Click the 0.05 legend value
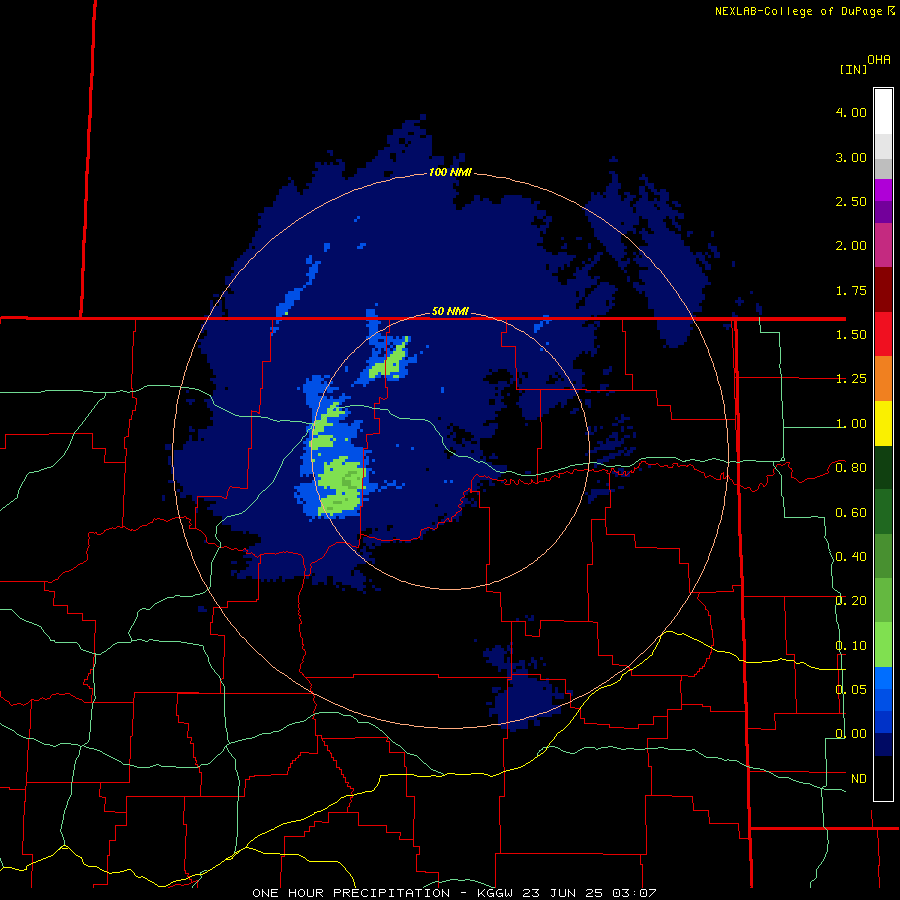Screen dimensions: 900x900 pyautogui.click(x=851, y=689)
